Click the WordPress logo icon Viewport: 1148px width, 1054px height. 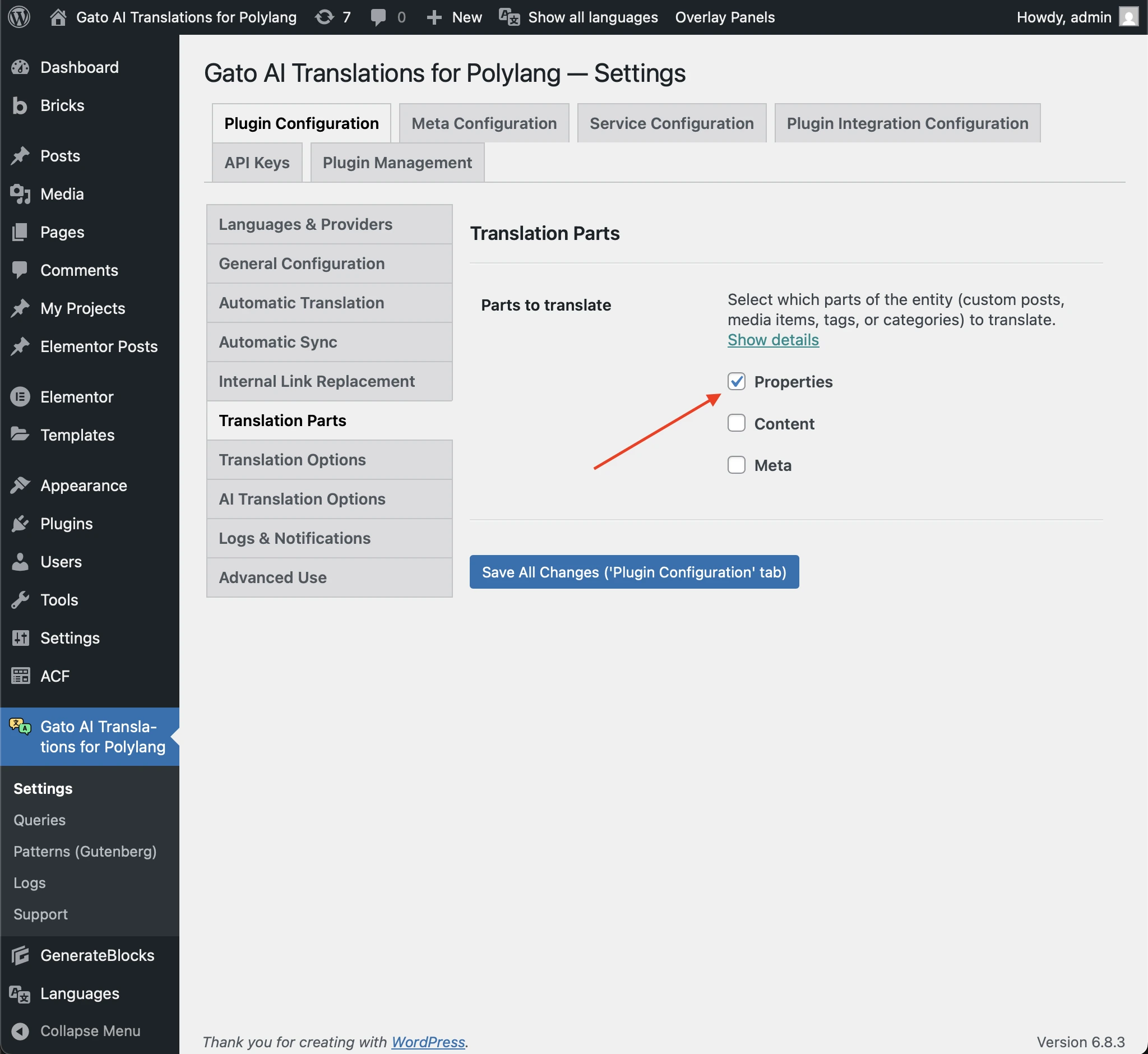(20, 17)
